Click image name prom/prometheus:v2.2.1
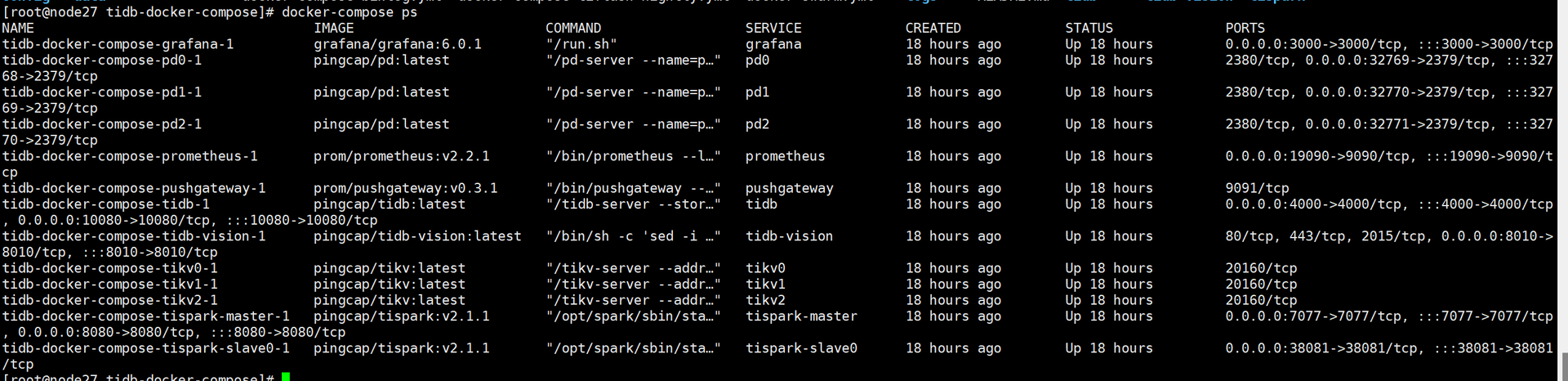The image size is (1568, 381). coord(402,156)
